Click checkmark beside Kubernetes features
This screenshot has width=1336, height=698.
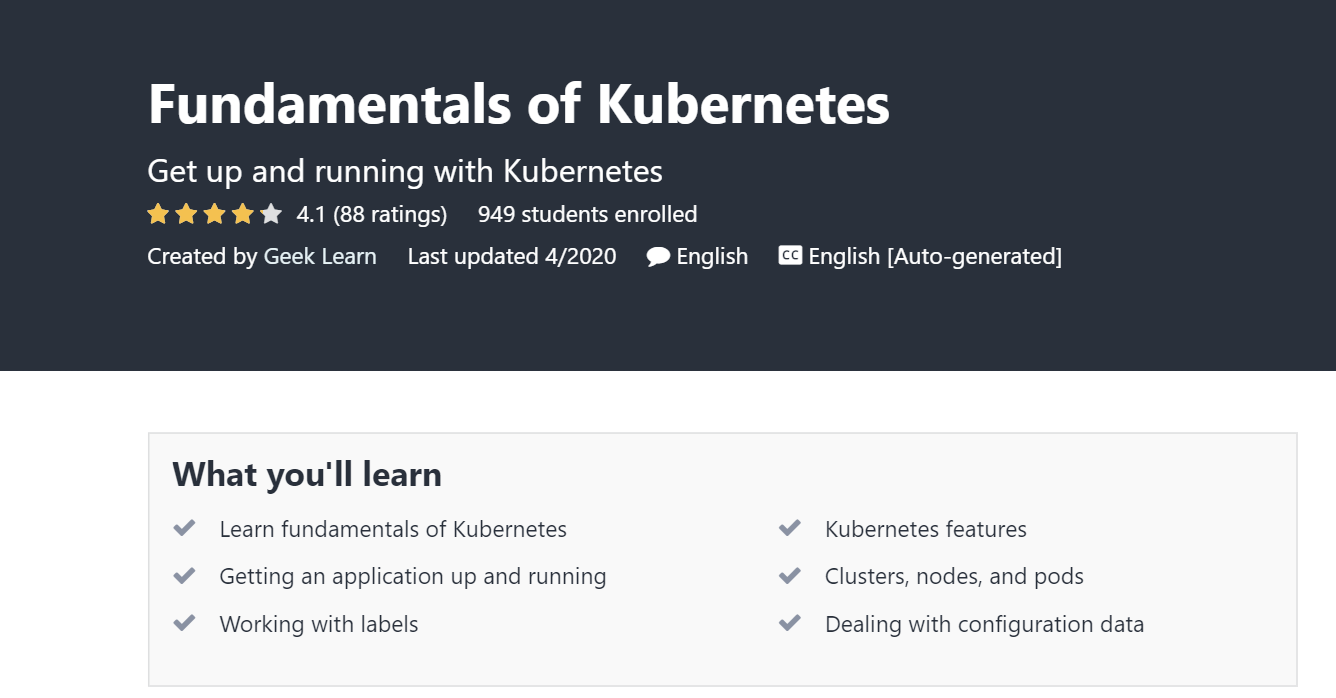coord(790,528)
